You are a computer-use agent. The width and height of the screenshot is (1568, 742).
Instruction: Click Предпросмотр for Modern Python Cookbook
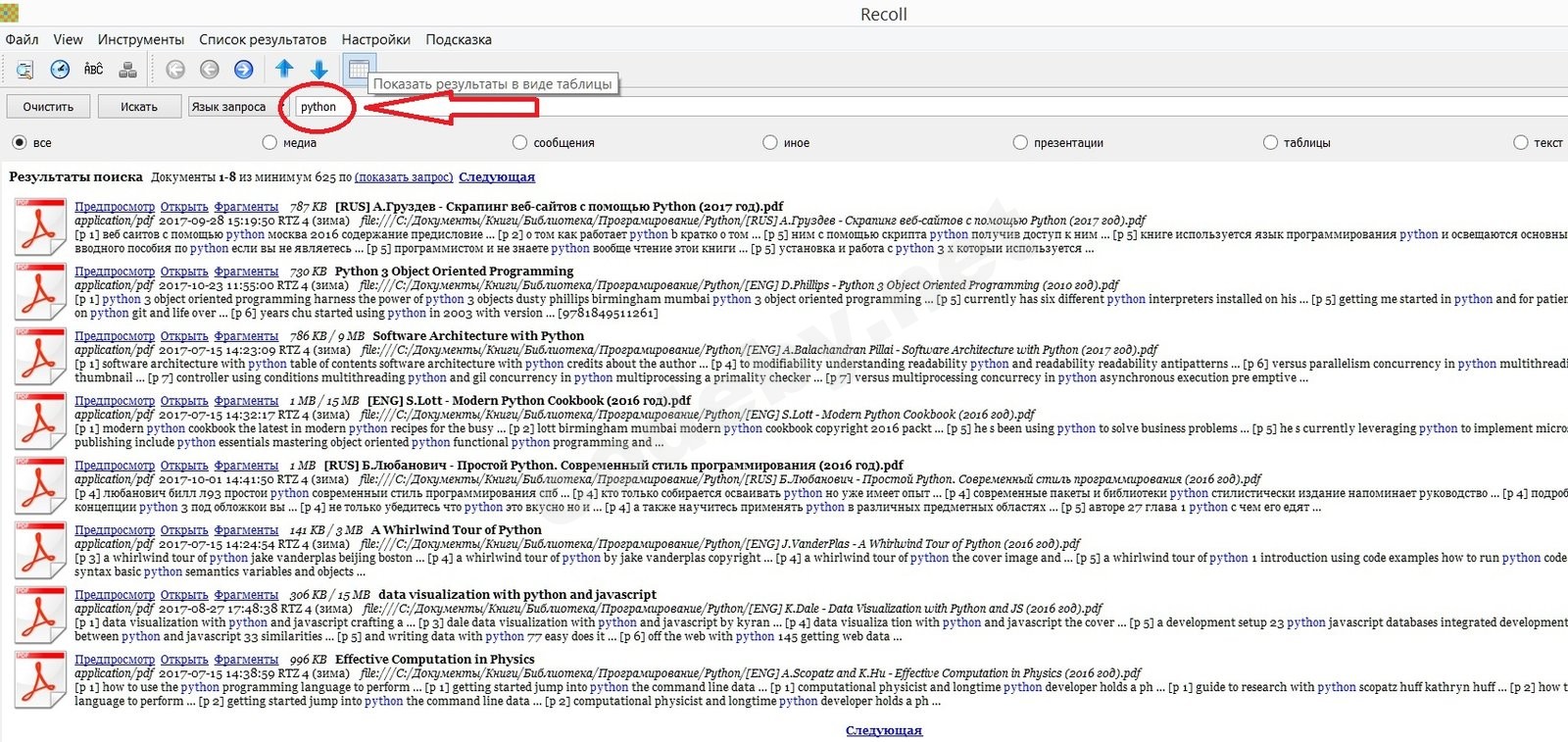(115, 401)
